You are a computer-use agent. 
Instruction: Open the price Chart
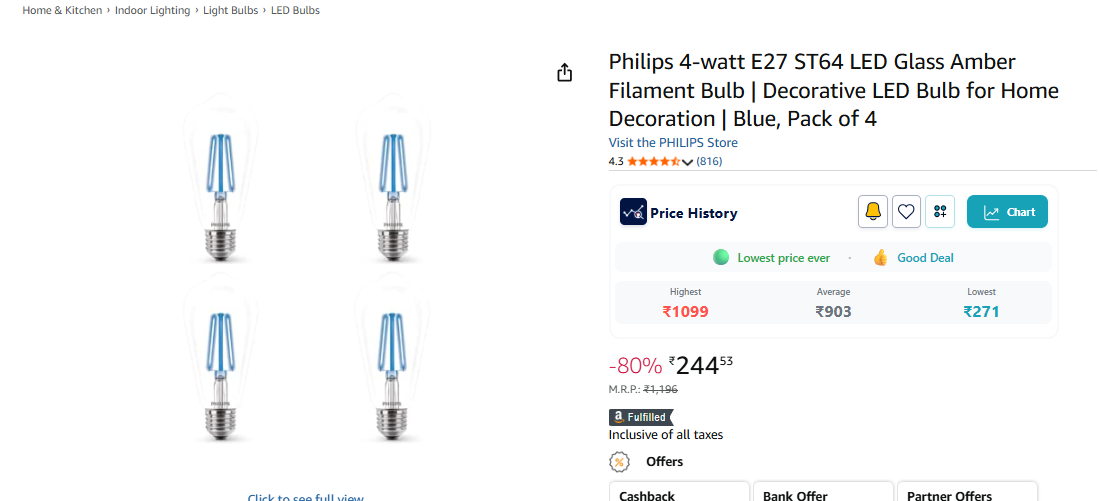(x=1007, y=212)
